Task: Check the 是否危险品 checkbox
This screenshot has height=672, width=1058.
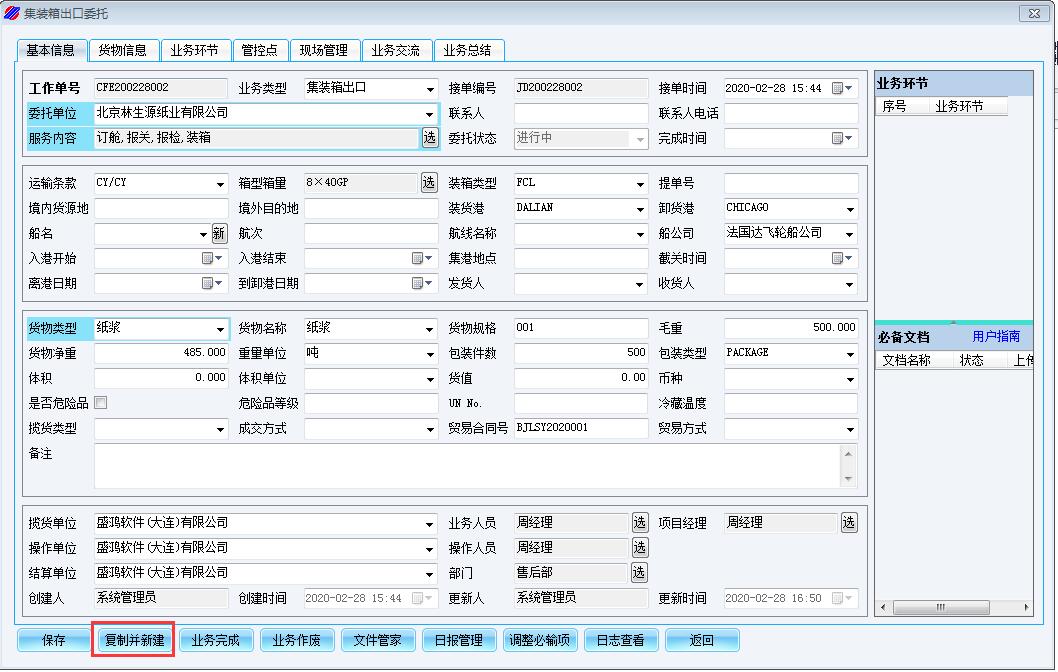Action: tap(100, 403)
